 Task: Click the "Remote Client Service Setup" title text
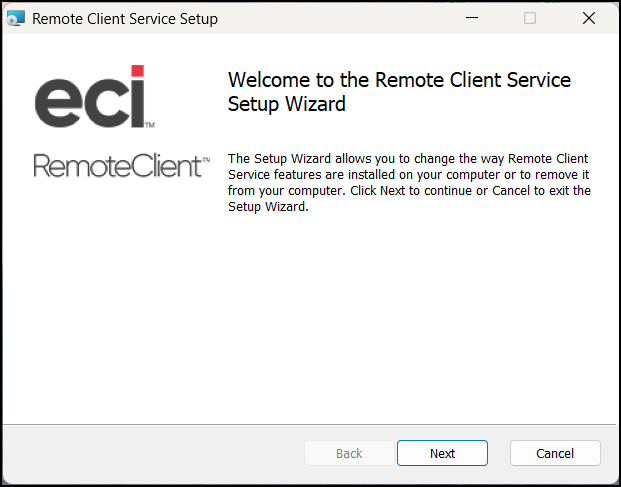coord(125,19)
